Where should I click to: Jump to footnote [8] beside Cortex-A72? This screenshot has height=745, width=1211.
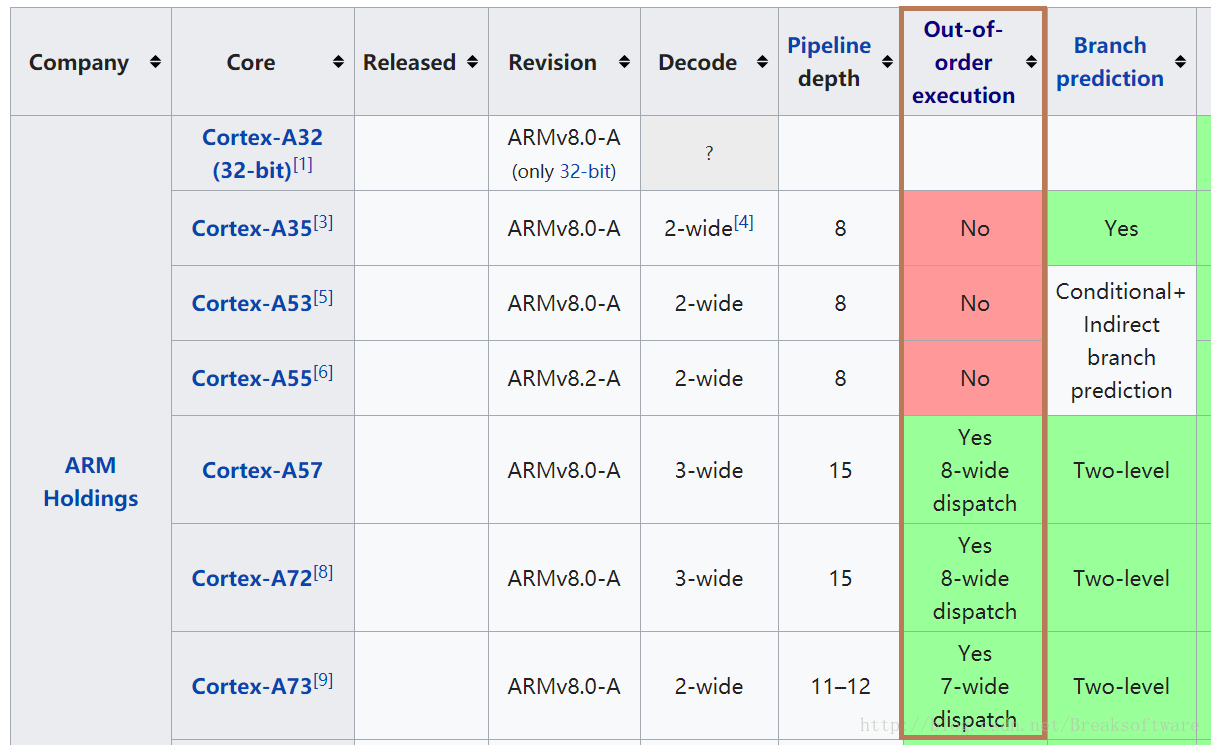[323, 572]
